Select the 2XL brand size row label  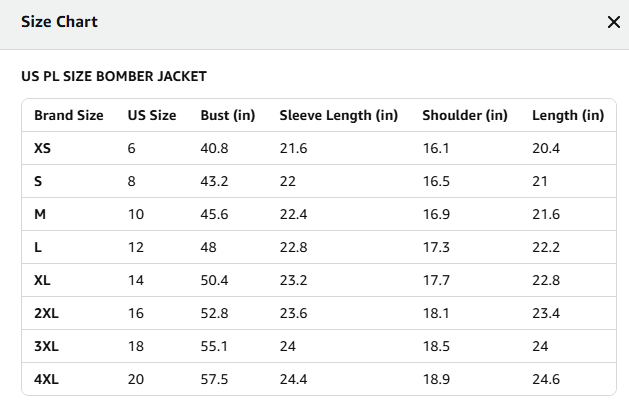46,313
